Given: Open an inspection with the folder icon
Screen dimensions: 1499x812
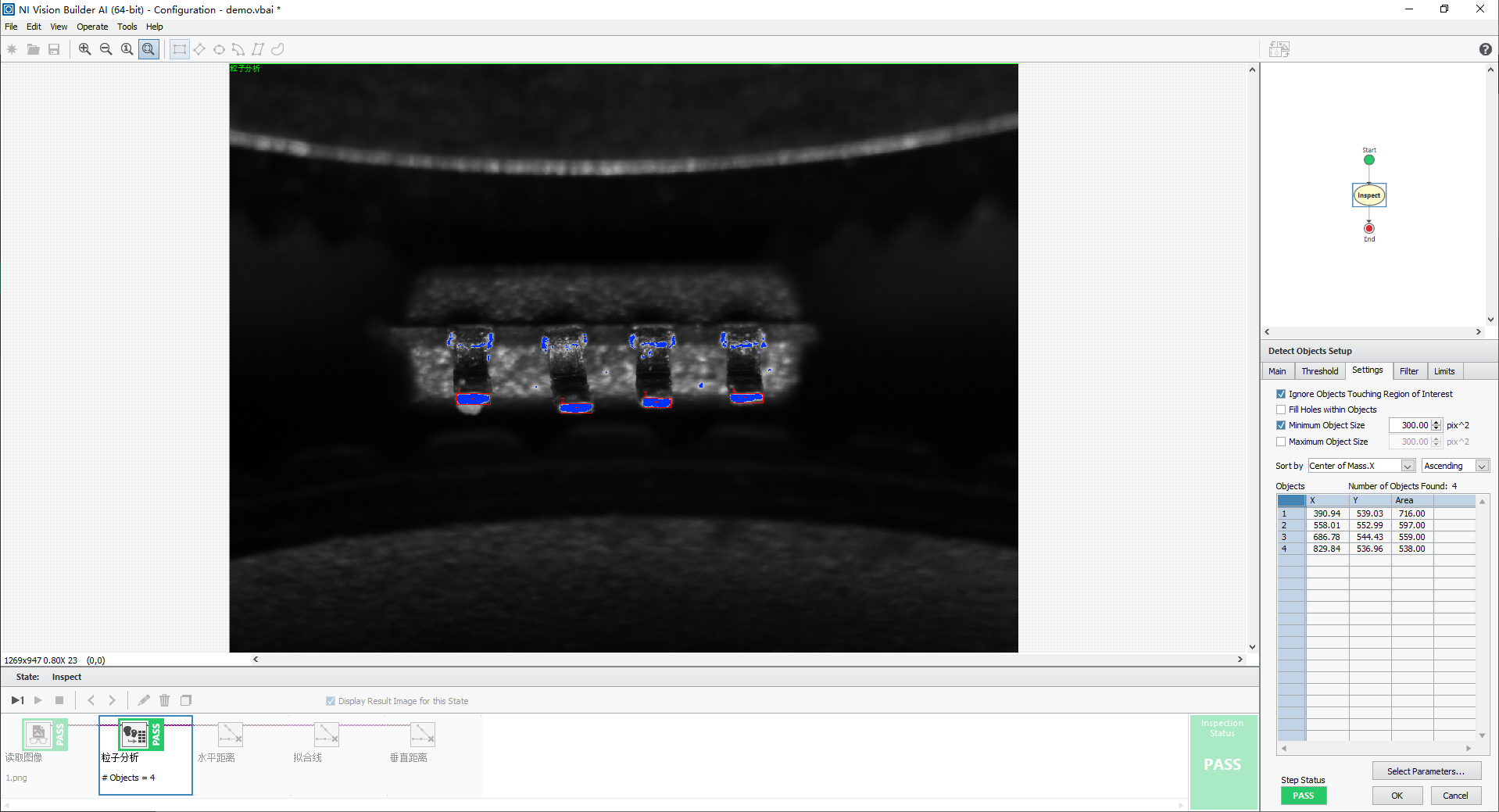Looking at the screenshot, I should coord(34,49).
